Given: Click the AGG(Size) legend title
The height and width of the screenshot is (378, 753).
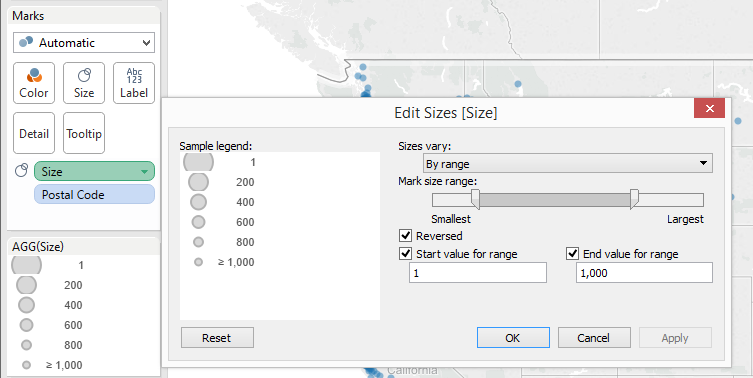Looking at the screenshot, I should tap(38, 247).
